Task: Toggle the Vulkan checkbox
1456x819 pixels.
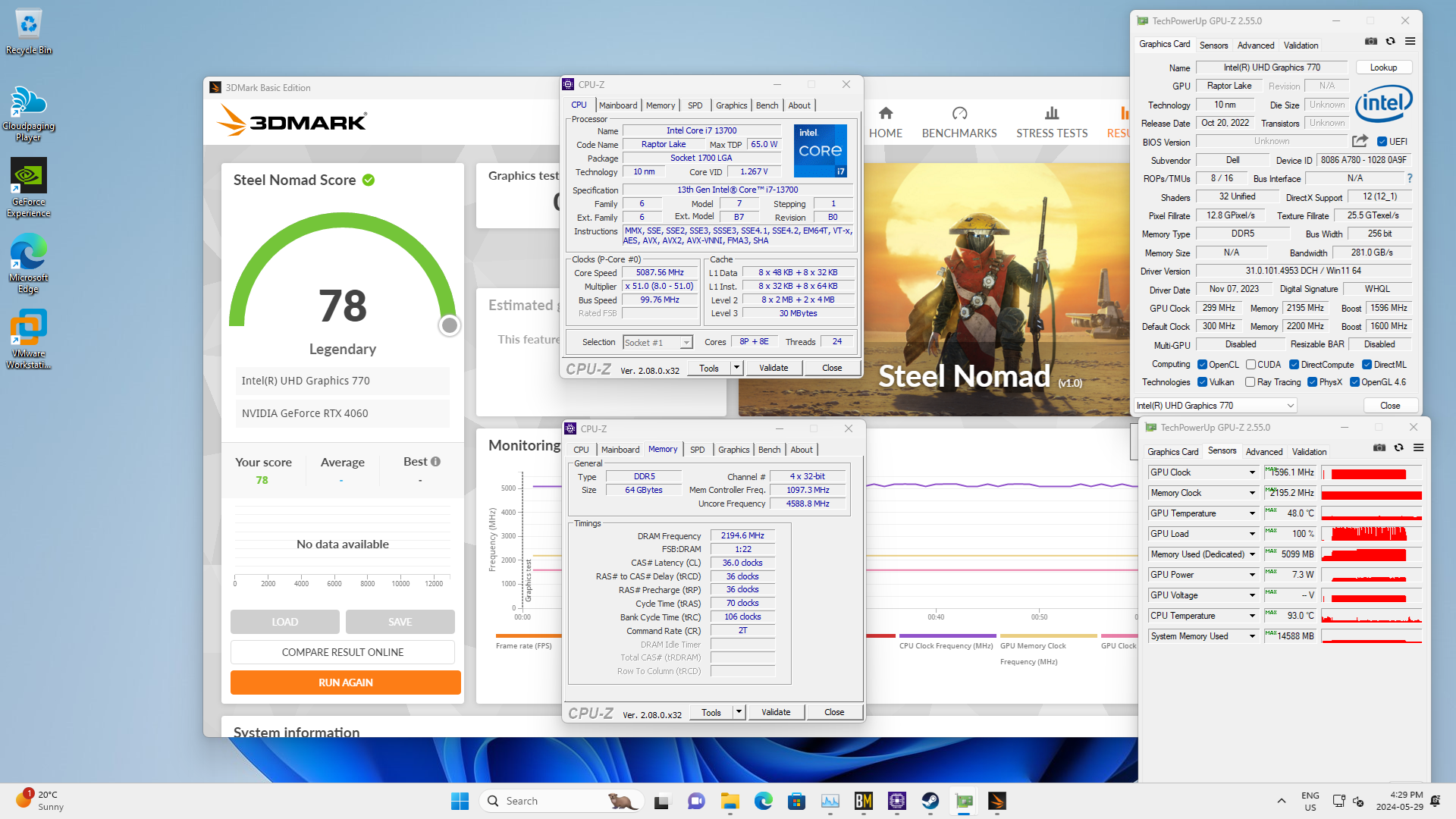Action: (1202, 382)
